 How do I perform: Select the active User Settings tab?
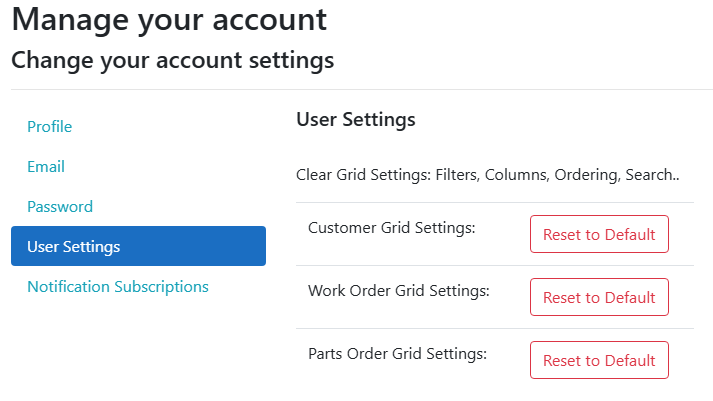click(138, 246)
